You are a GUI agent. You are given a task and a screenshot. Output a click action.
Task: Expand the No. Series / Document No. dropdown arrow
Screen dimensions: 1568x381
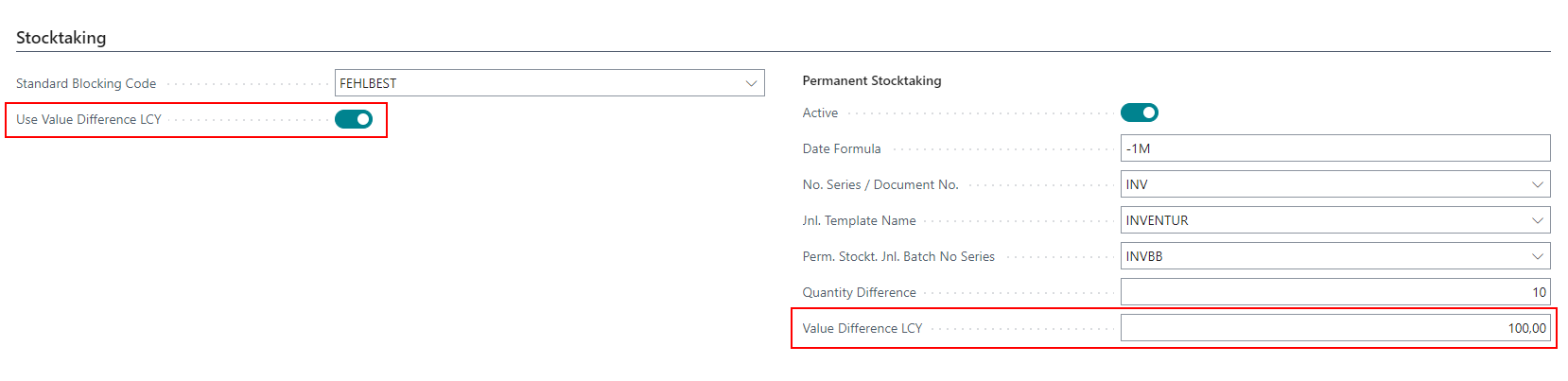1537,184
